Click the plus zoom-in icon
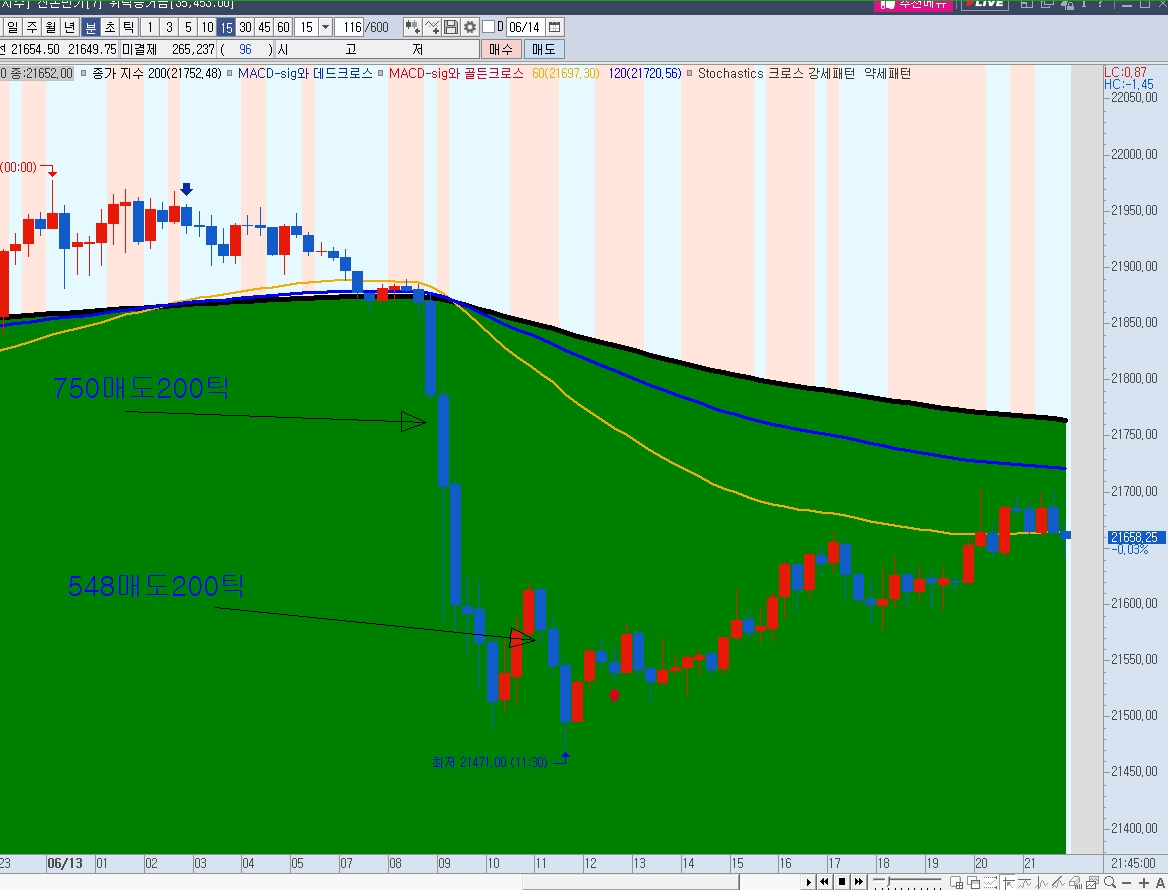Screen dimensions: 1168x890 [x=1143, y=883]
